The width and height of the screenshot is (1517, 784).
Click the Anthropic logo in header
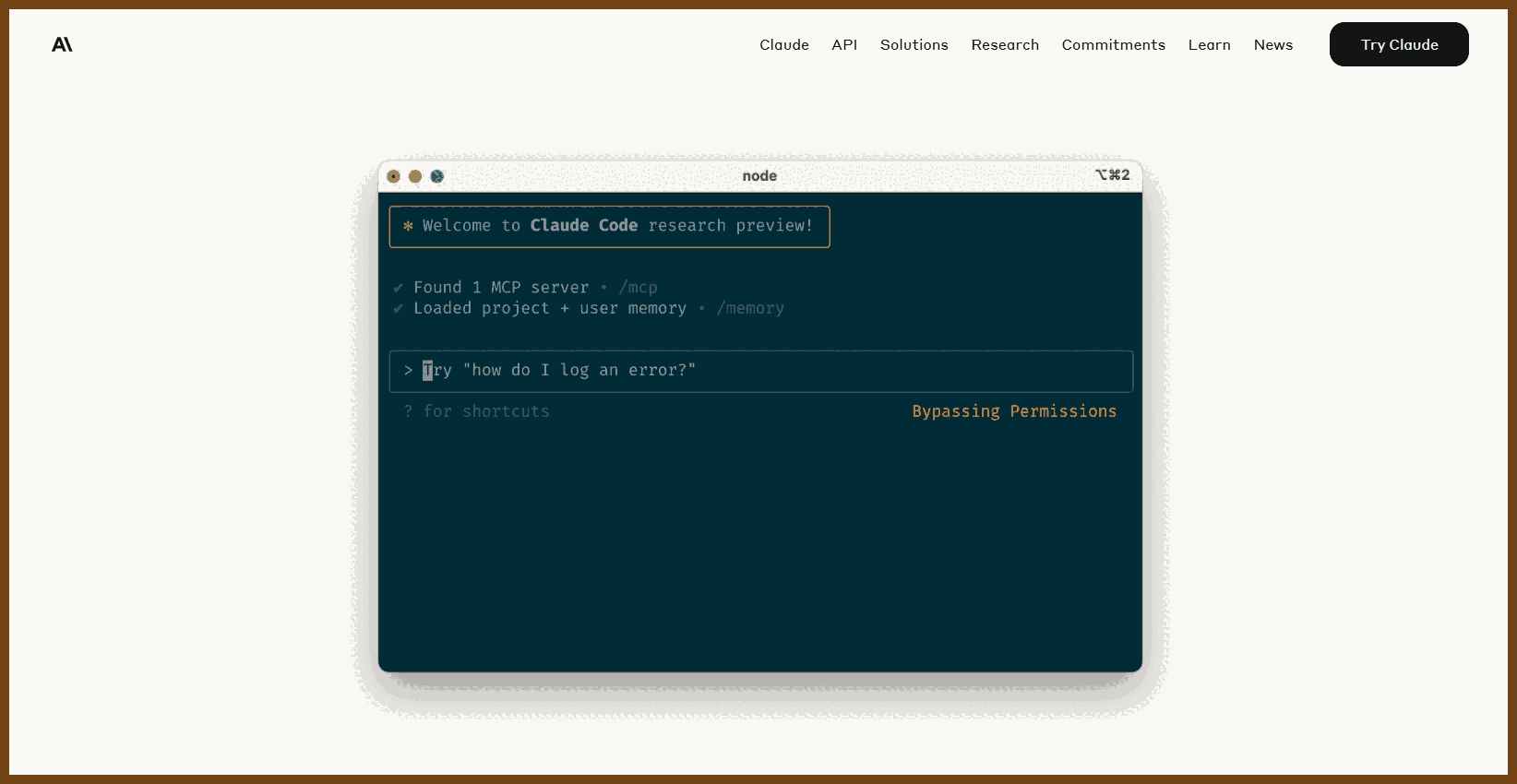(x=62, y=44)
